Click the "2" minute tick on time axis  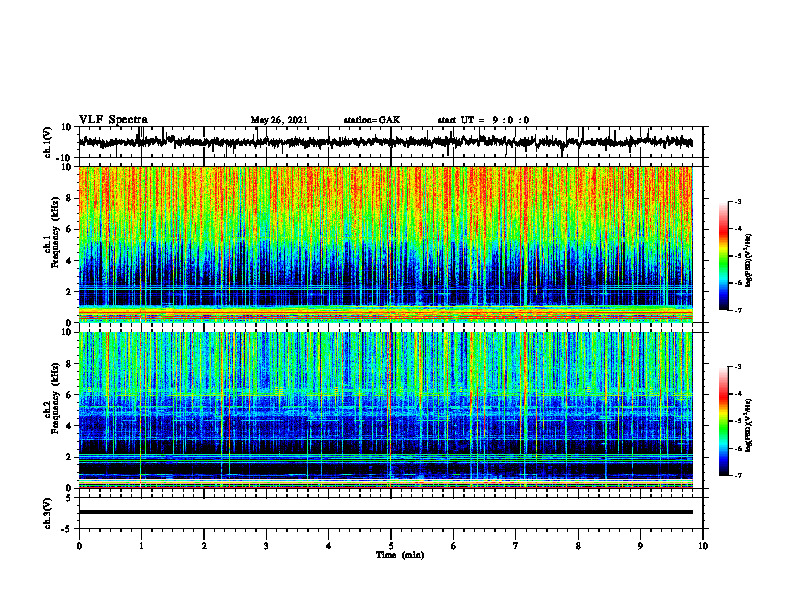[204, 546]
